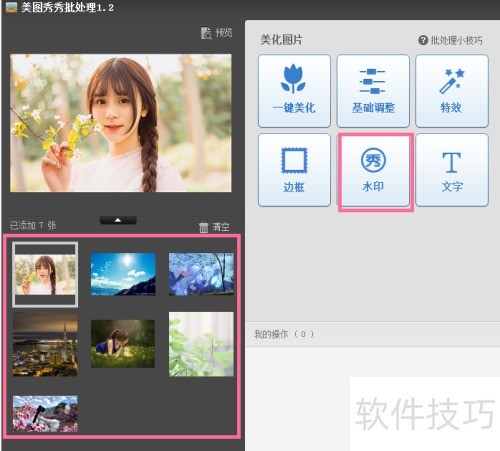Click the 预览 preview icon
The width and height of the screenshot is (500, 451).
(x=206, y=33)
